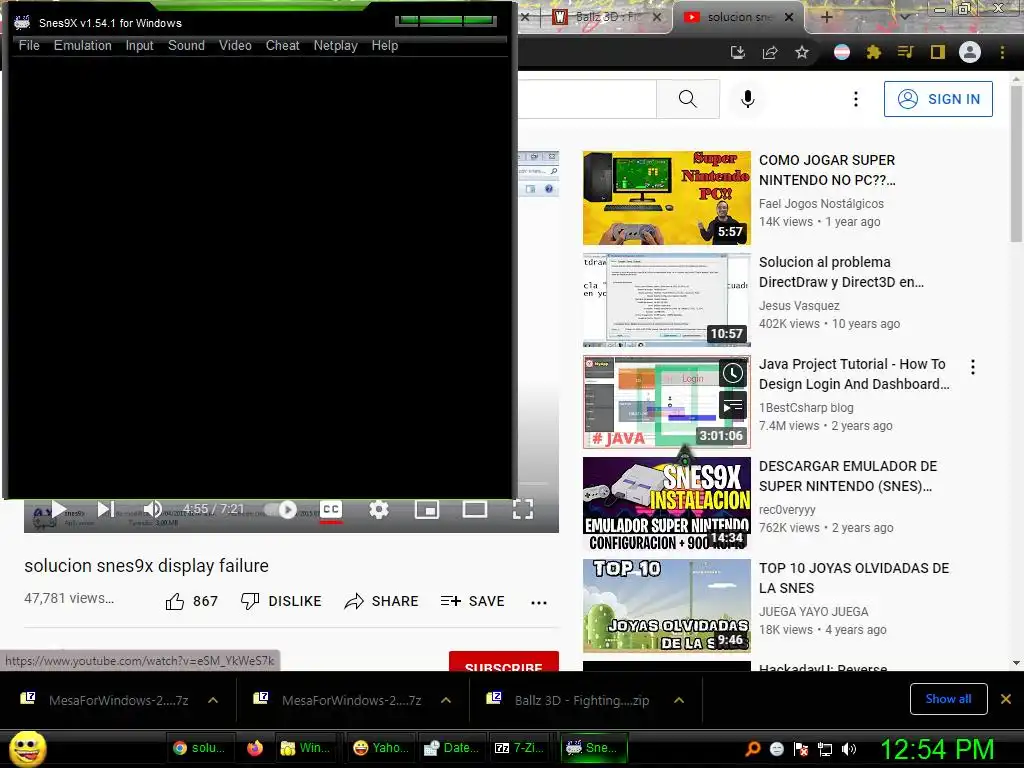This screenshot has height=768, width=1024.
Task: Switch to 7-Zip taskbar item
Action: click(519, 748)
